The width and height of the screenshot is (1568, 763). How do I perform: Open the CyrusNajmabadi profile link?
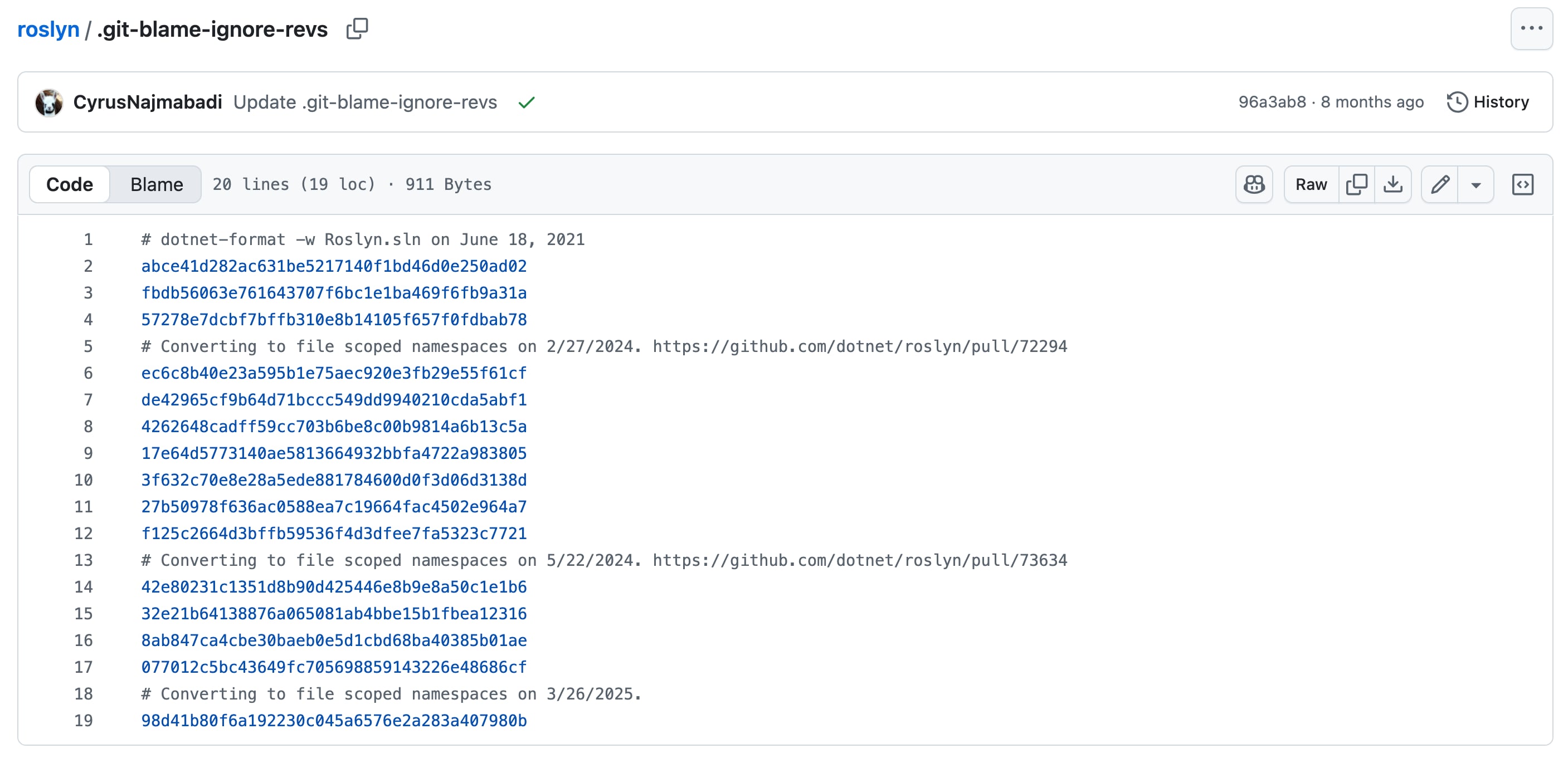coord(147,102)
